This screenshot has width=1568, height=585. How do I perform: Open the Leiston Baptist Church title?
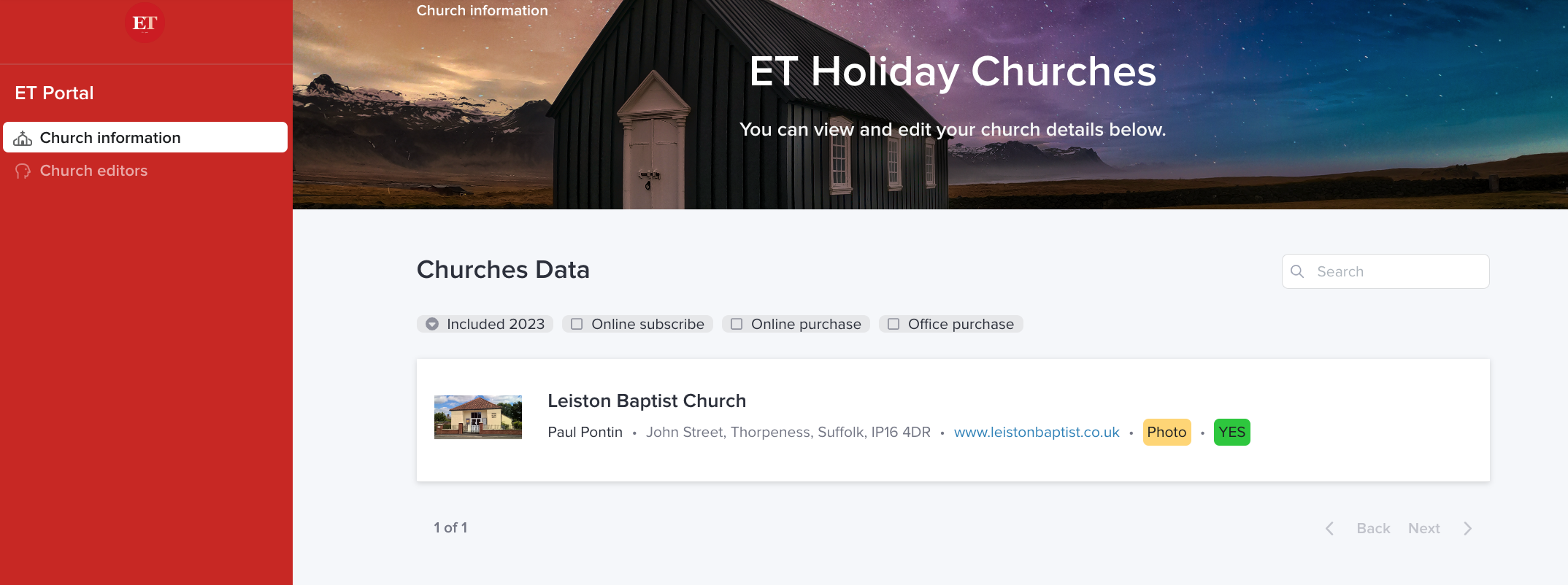pyautogui.click(x=646, y=401)
